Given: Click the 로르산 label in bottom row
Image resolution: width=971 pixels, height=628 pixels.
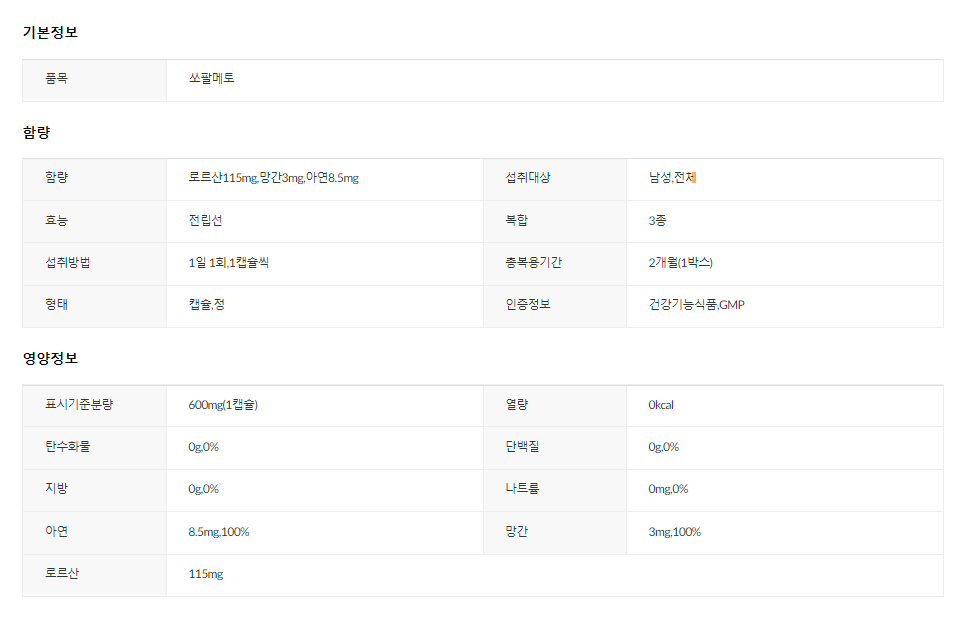Looking at the screenshot, I should [62, 574].
